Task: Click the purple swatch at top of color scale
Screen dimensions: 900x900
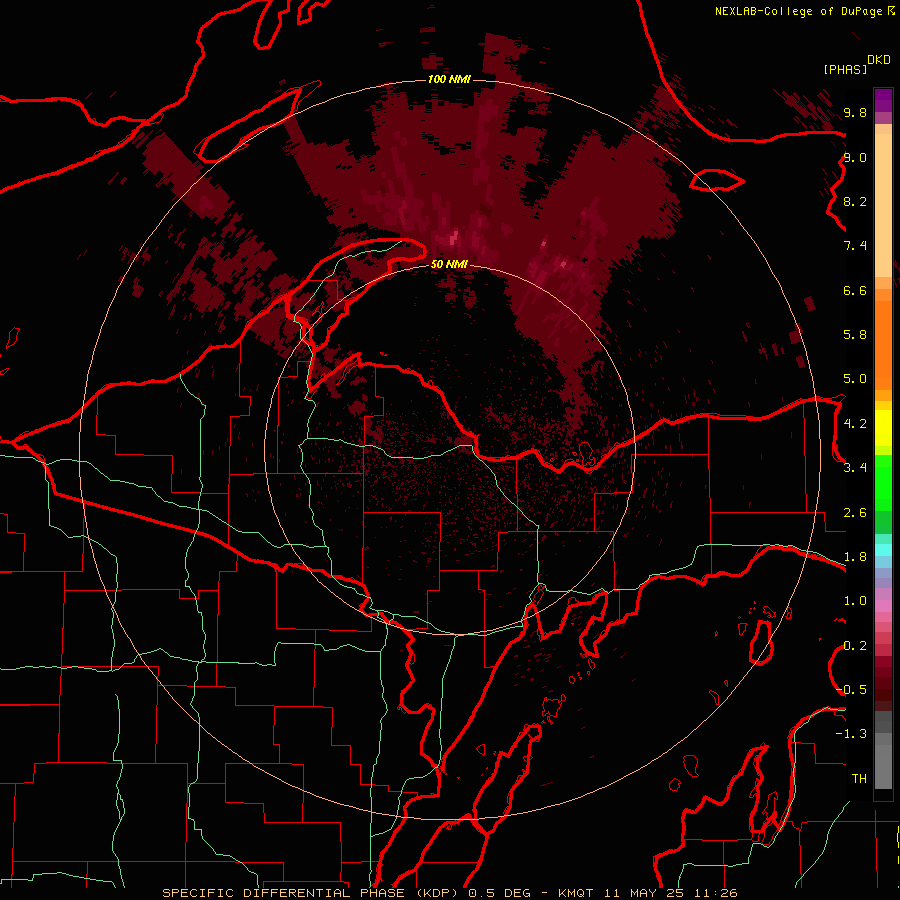Action: tap(883, 100)
